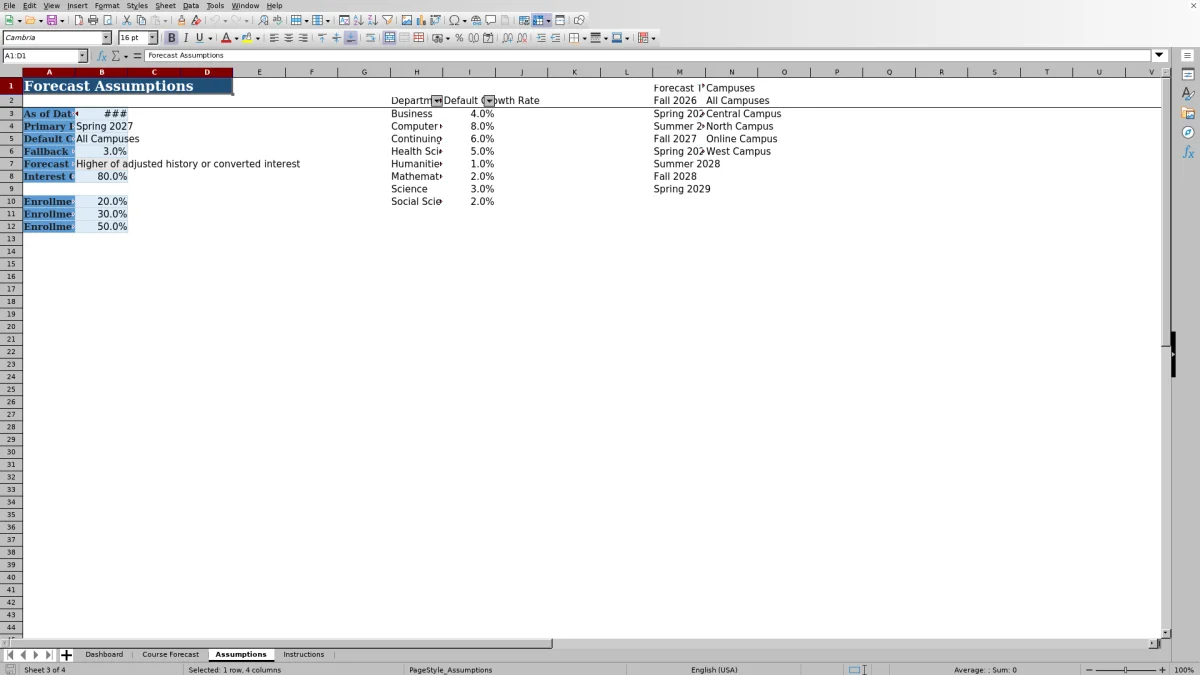Click the Format as Percent icon
Screen dimensions: 1200x675
tap(459, 38)
